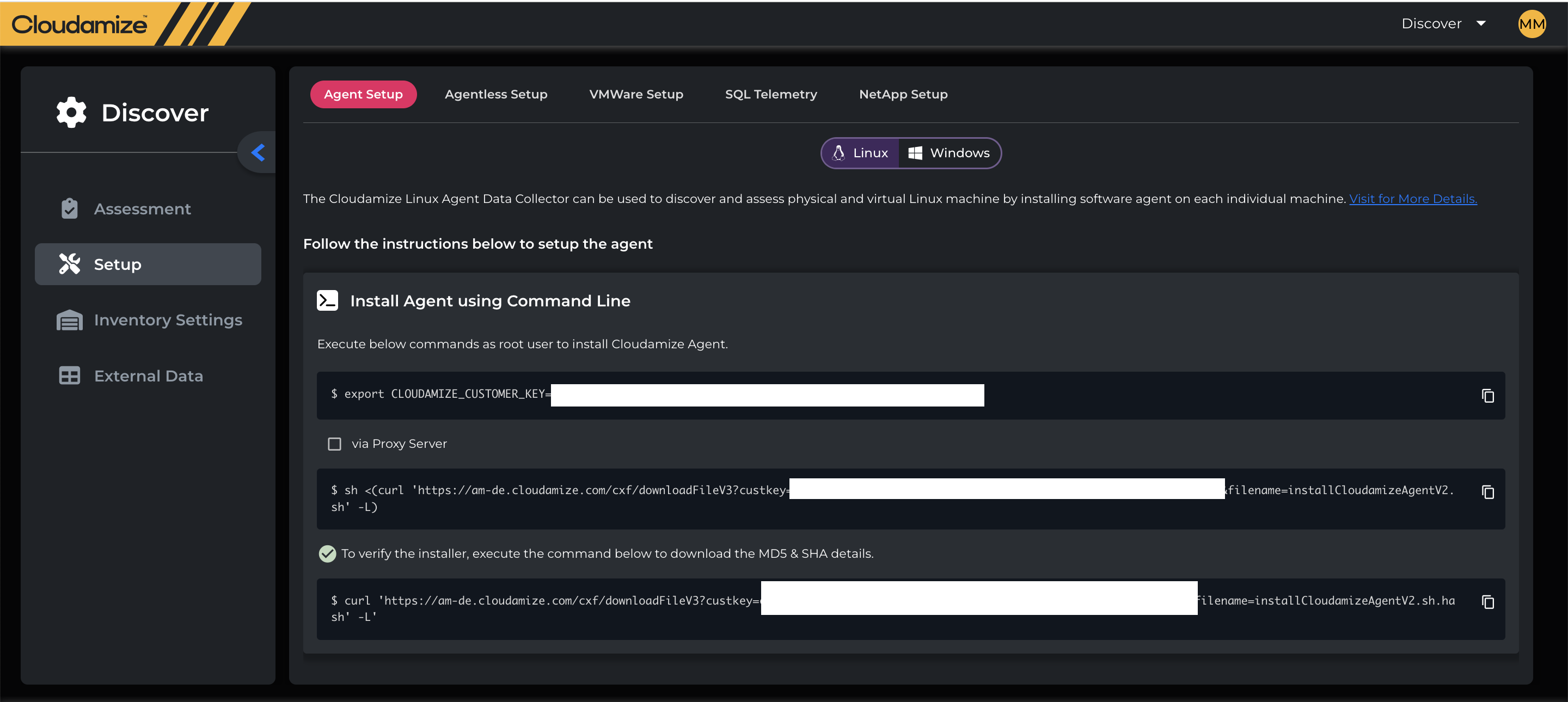Screen dimensions: 1568x702
Task: Follow the Visit for More Details link
Action: pos(1412,199)
